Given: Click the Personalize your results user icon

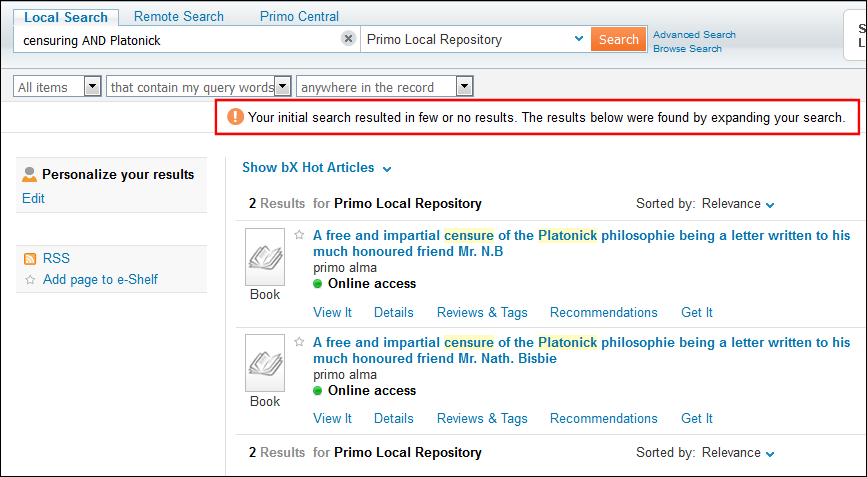Looking at the screenshot, I should pyautogui.click(x=30, y=175).
